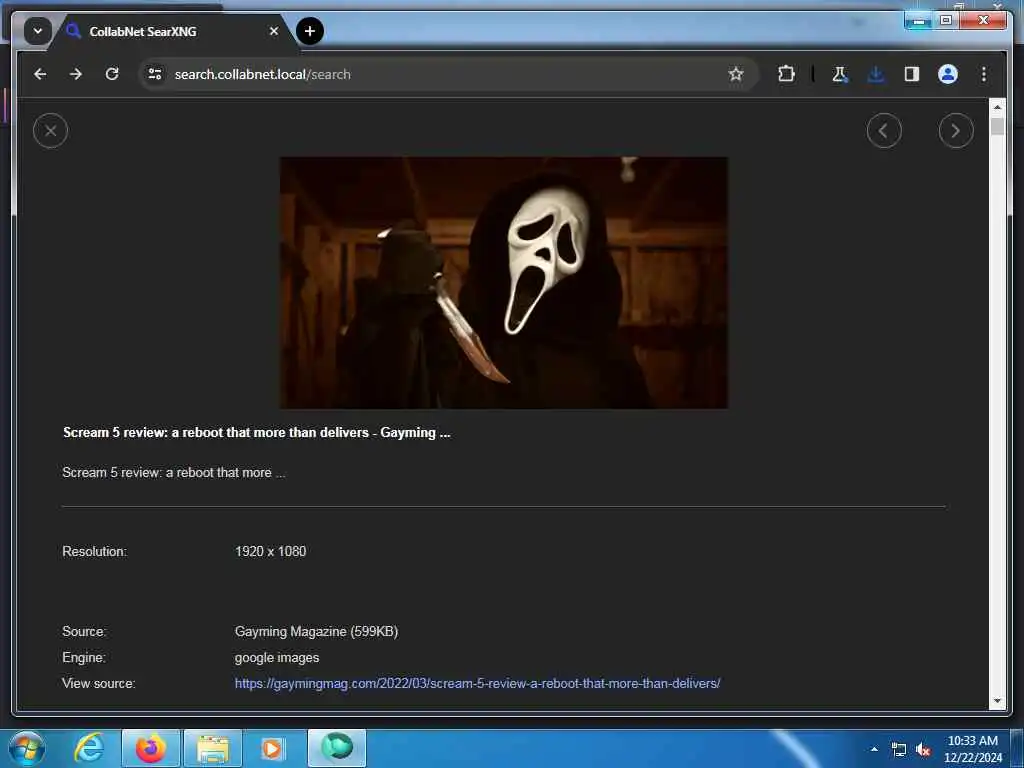This screenshot has height=768, width=1024.
Task: Close the CollabNet SearXNG tab
Action: (274, 31)
